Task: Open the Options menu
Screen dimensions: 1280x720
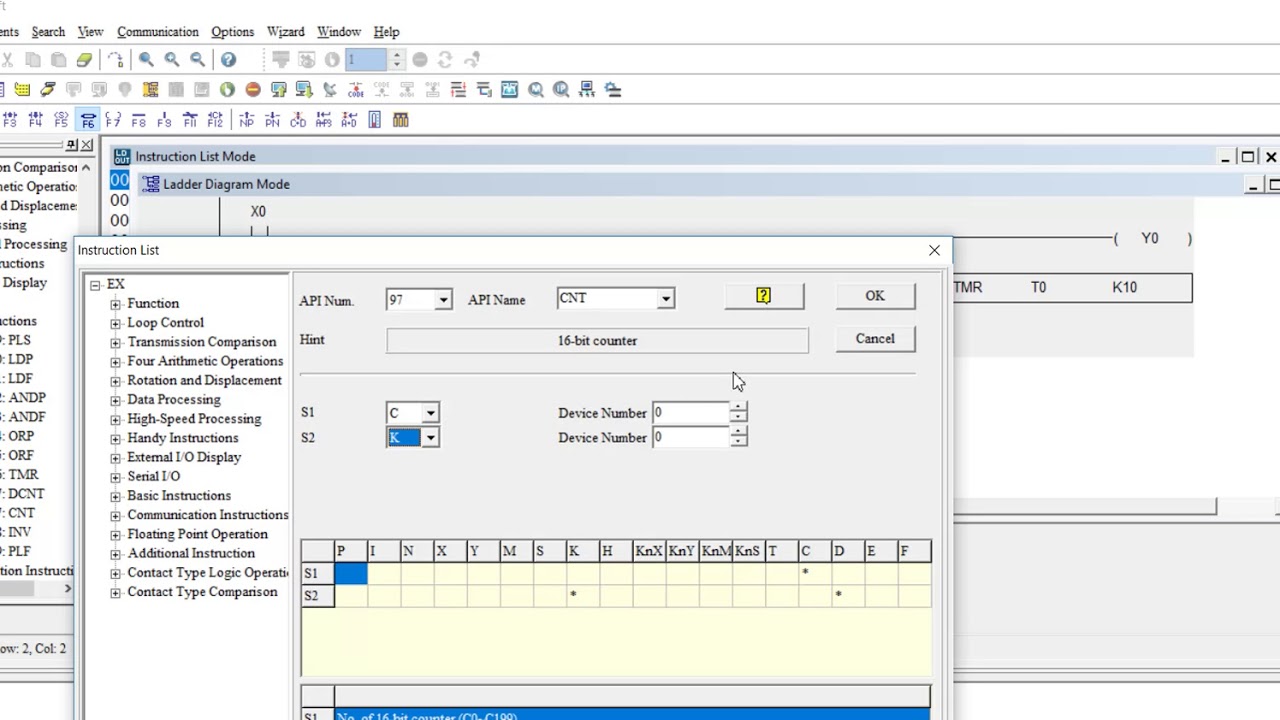Action: coord(232,32)
